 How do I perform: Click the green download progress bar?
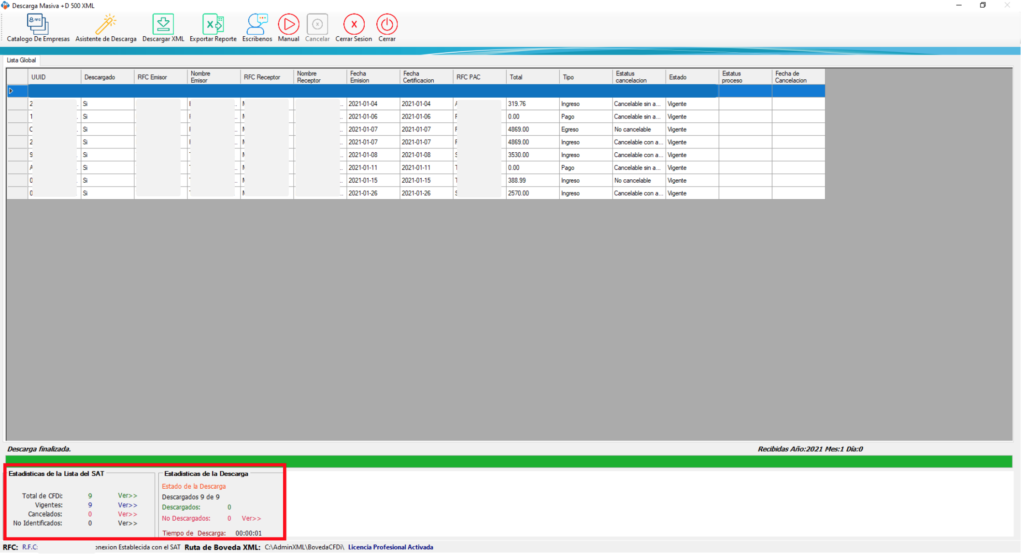pyautogui.click(x=510, y=460)
